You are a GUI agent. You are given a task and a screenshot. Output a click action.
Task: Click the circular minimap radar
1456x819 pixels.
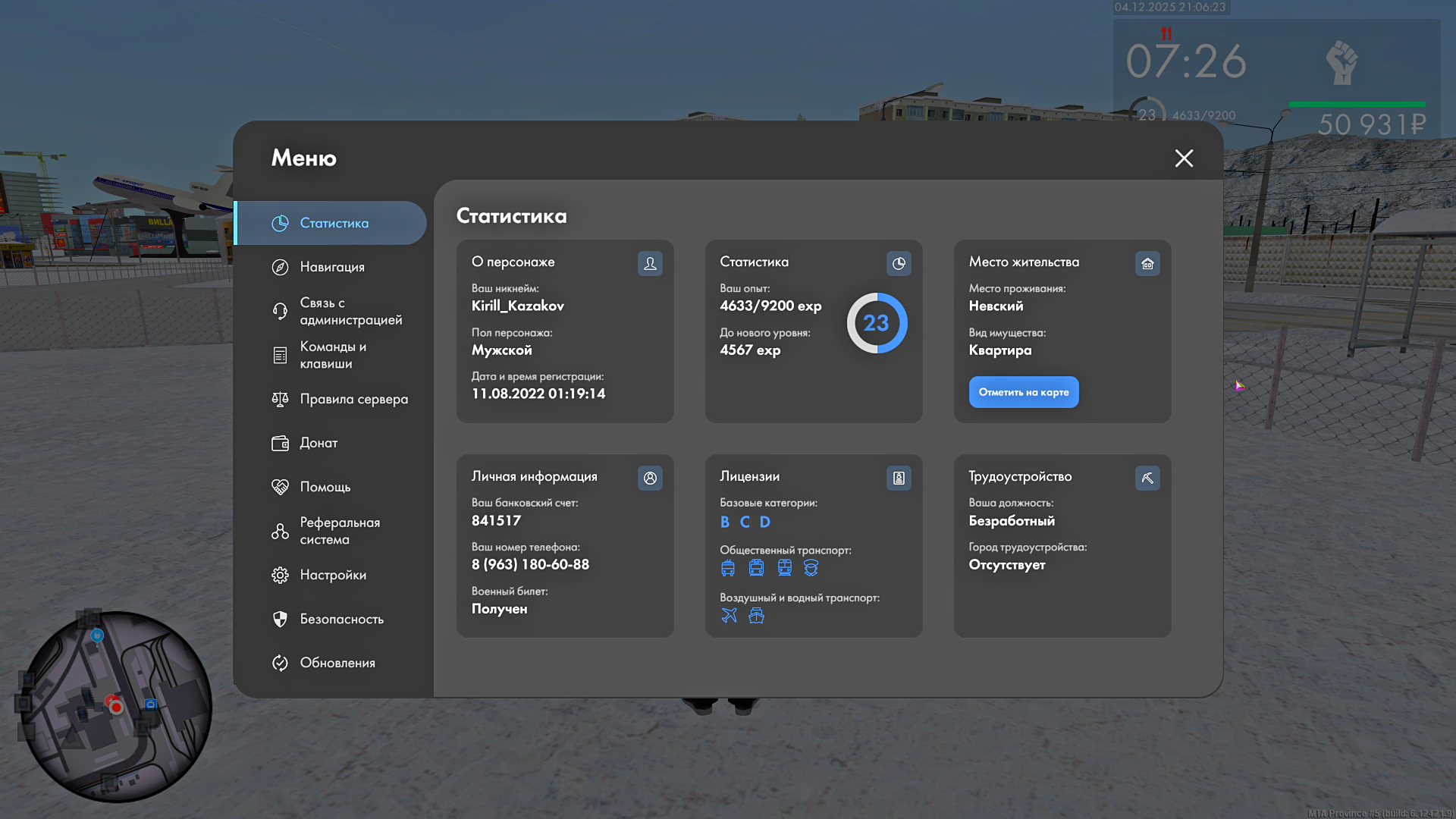coord(116,707)
